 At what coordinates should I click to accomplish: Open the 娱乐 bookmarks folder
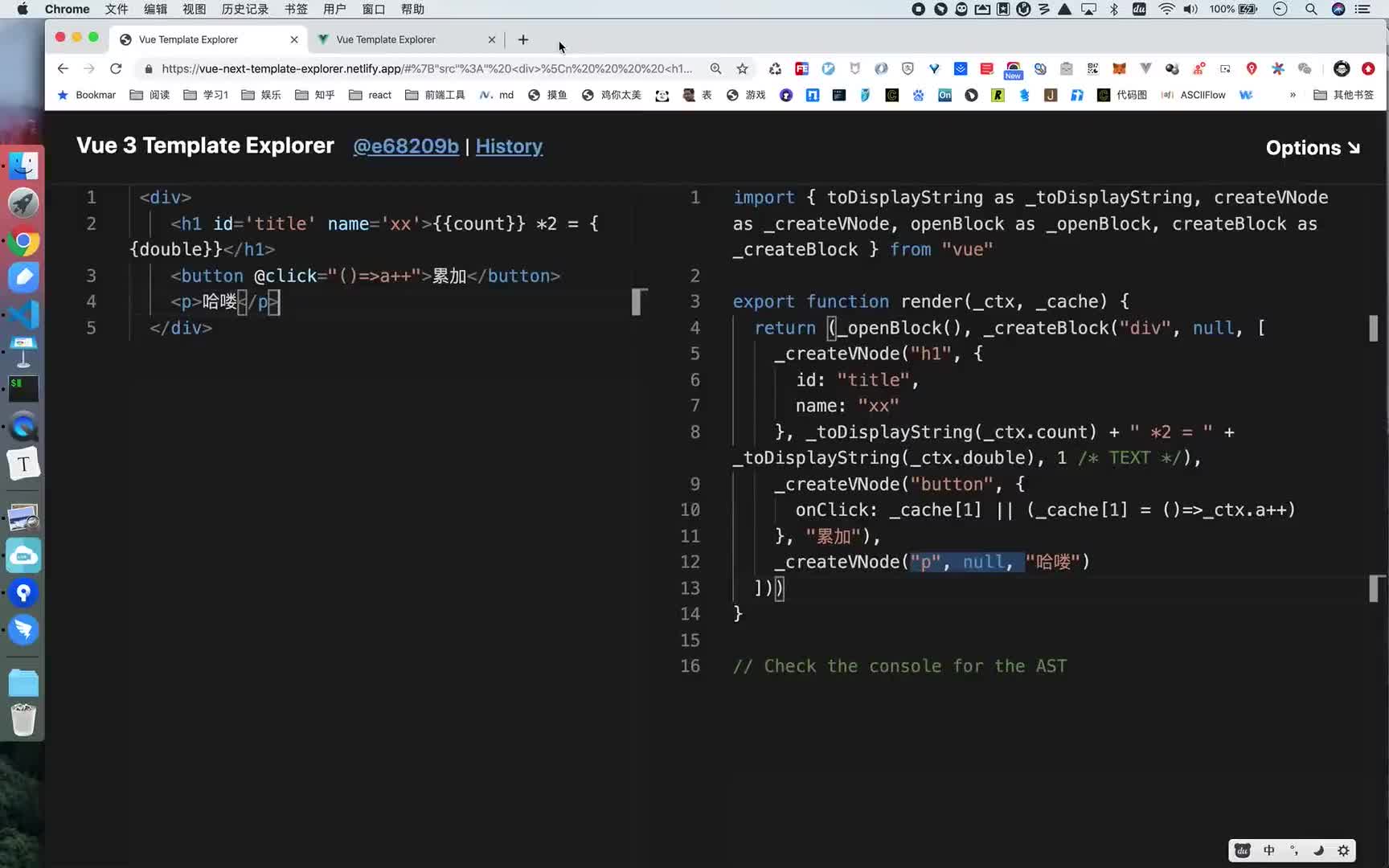point(261,95)
